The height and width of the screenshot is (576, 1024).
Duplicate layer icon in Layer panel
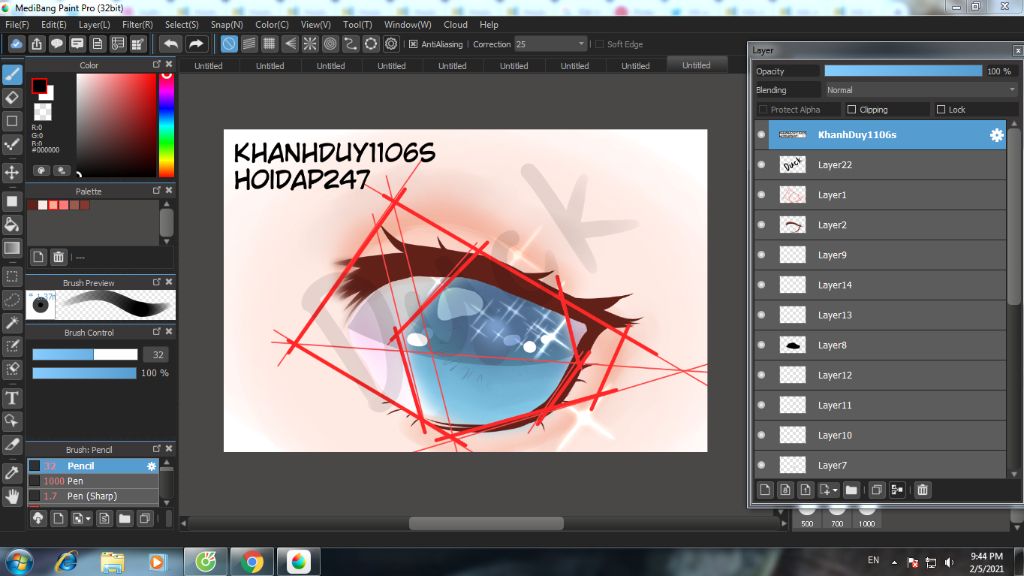point(877,490)
